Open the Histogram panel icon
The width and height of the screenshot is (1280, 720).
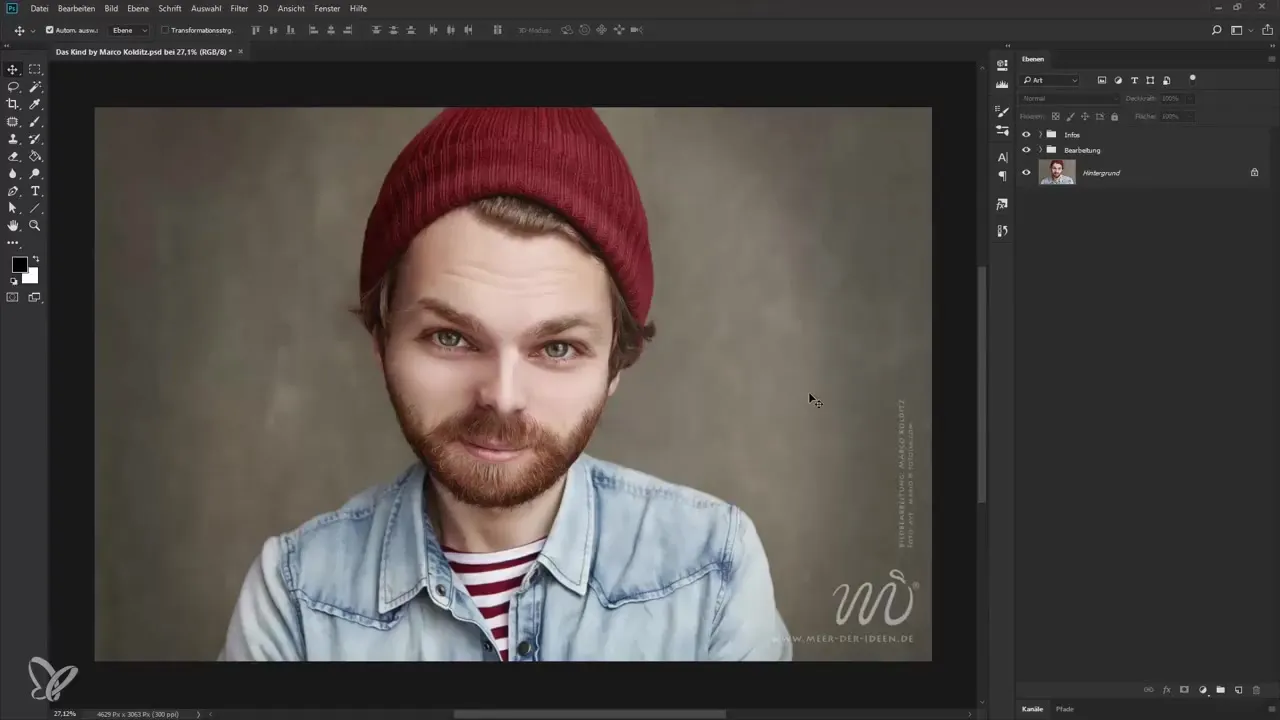coord(1002,85)
